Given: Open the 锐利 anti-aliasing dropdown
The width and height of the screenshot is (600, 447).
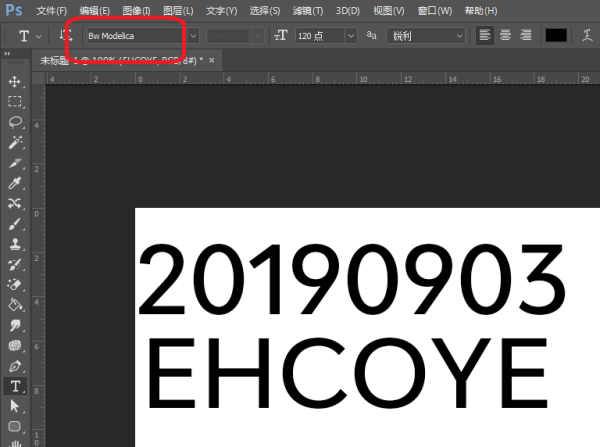Looking at the screenshot, I should pyautogui.click(x=426, y=36).
